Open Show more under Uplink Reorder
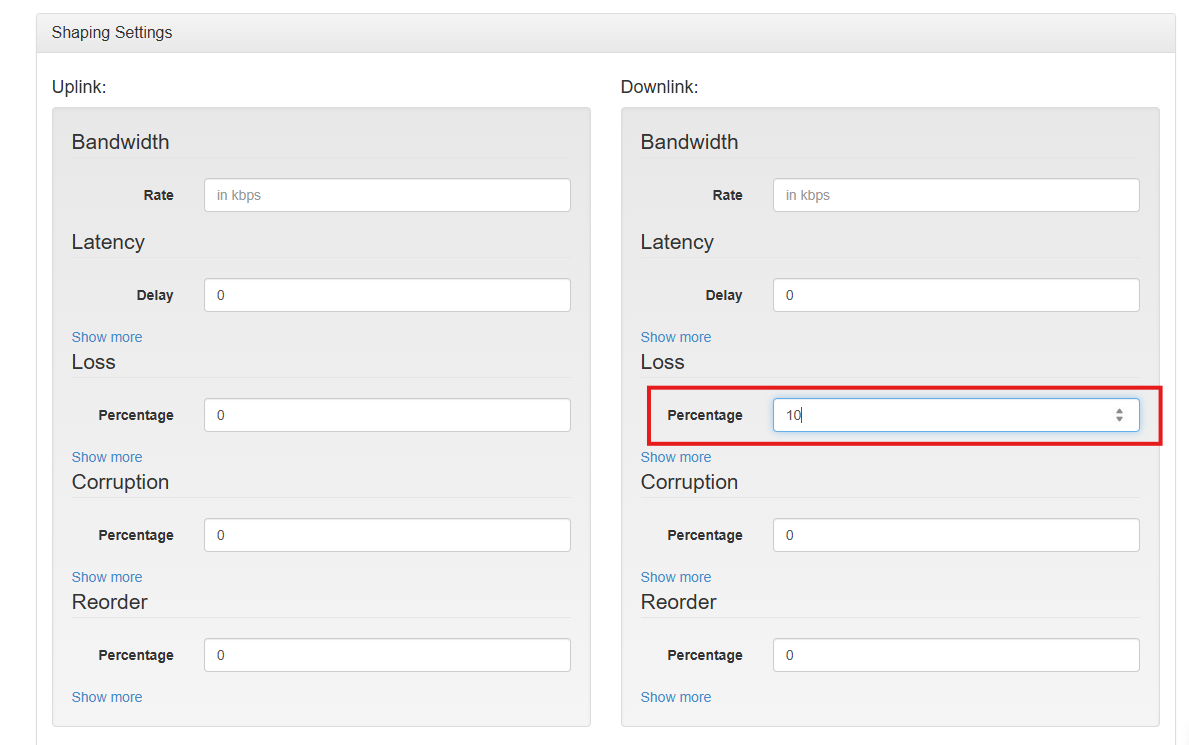Image resolution: width=1189 pixels, height=745 pixels. pos(107,697)
